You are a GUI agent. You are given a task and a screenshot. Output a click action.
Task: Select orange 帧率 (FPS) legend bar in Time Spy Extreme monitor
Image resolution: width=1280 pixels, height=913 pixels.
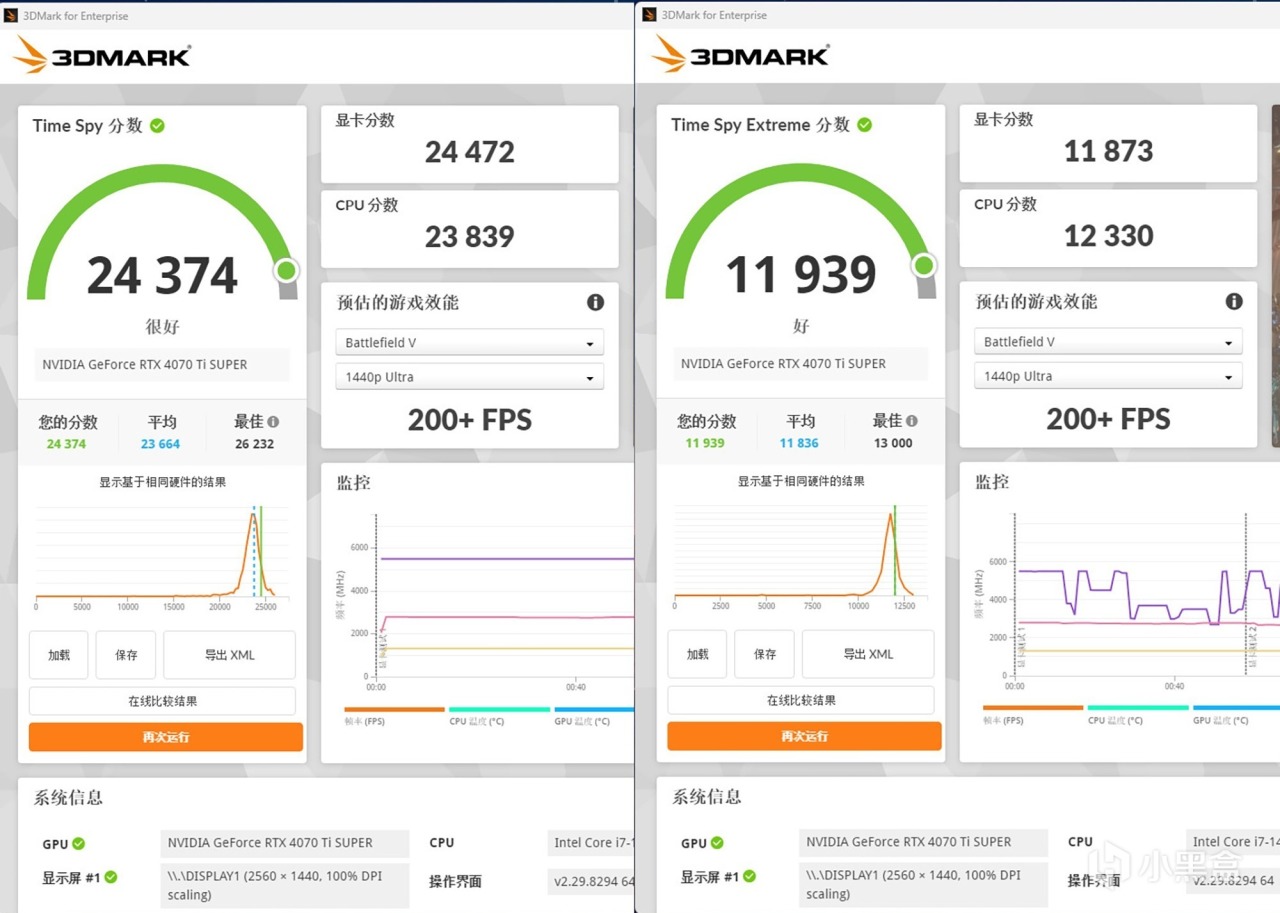(x=1033, y=708)
